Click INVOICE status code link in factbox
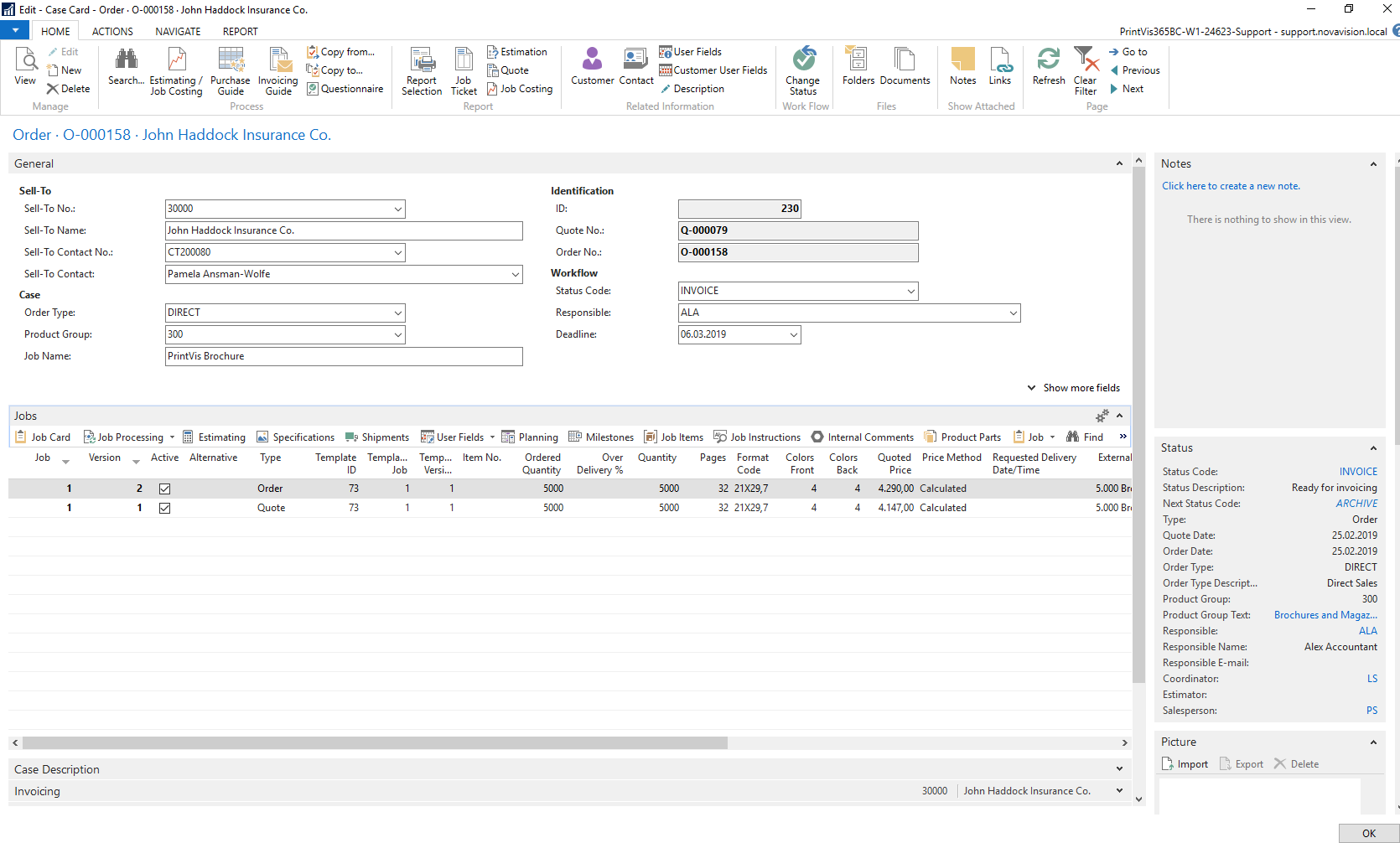The width and height of the screenshot is (1400, 843). pyautogui.click(x=1358, y=472)
